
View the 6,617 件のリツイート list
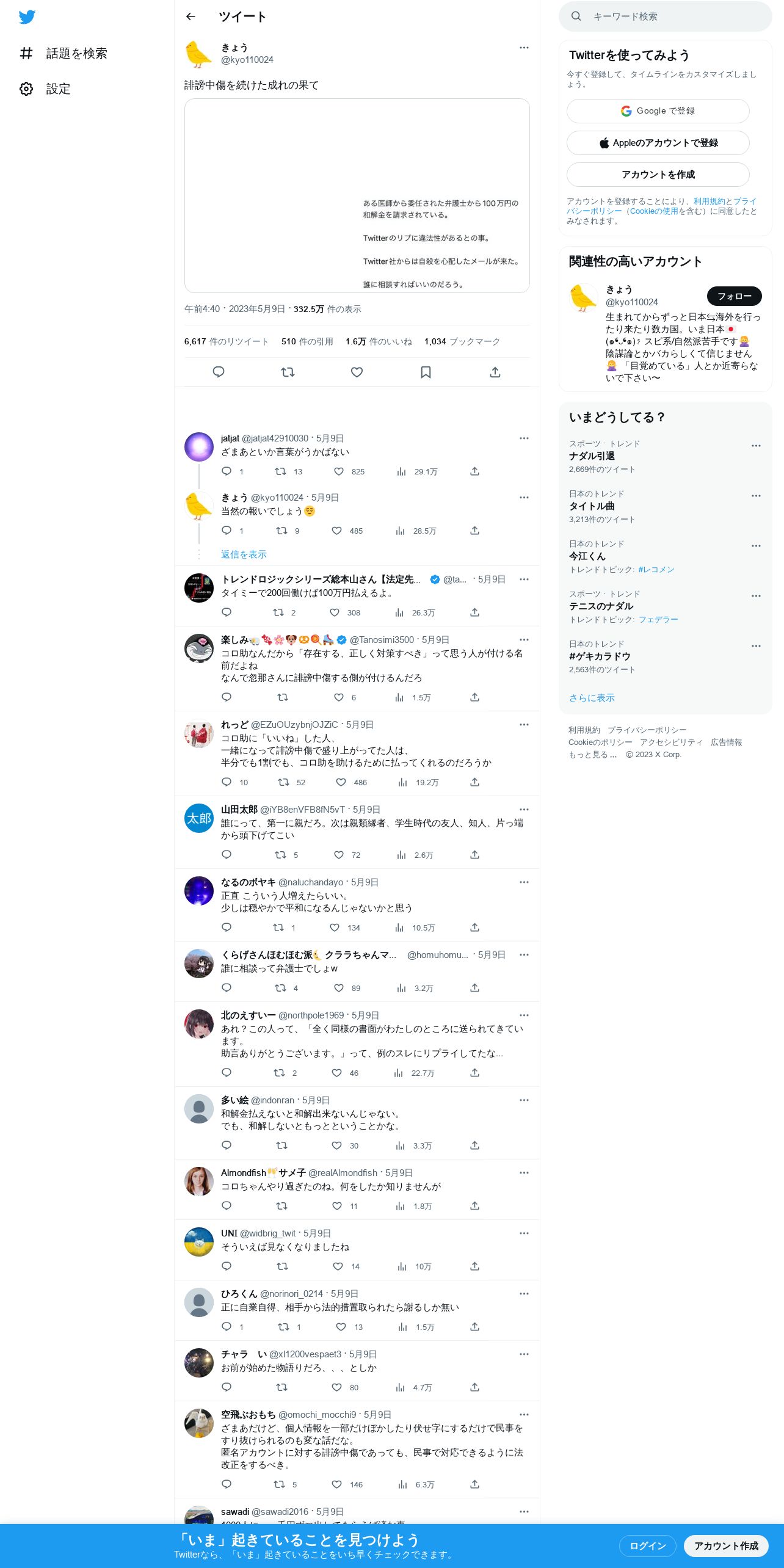tap(227, 341)
